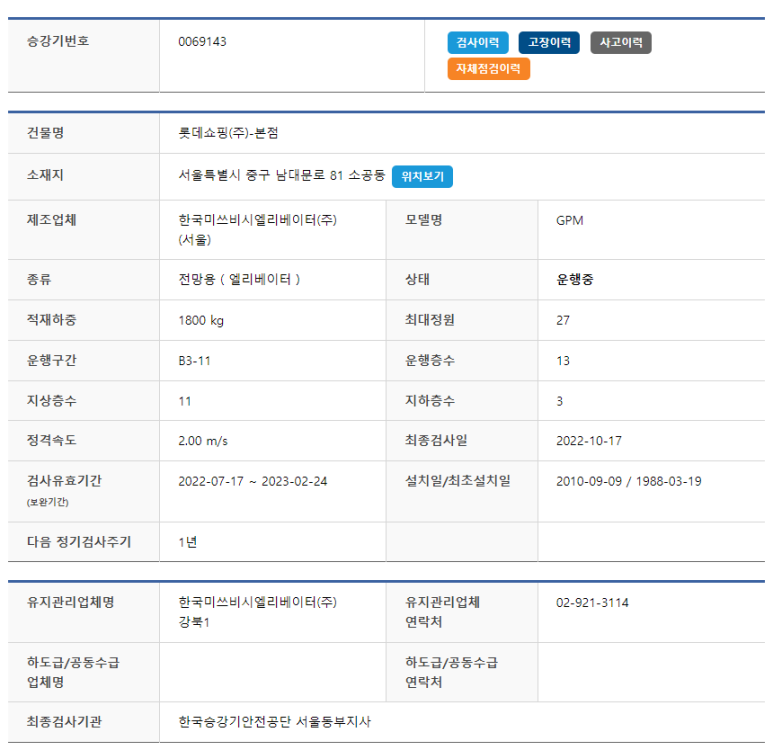Screen dimensions: 773x750
Task: Select next inspection cycle 1년
Action: (187, 542)
